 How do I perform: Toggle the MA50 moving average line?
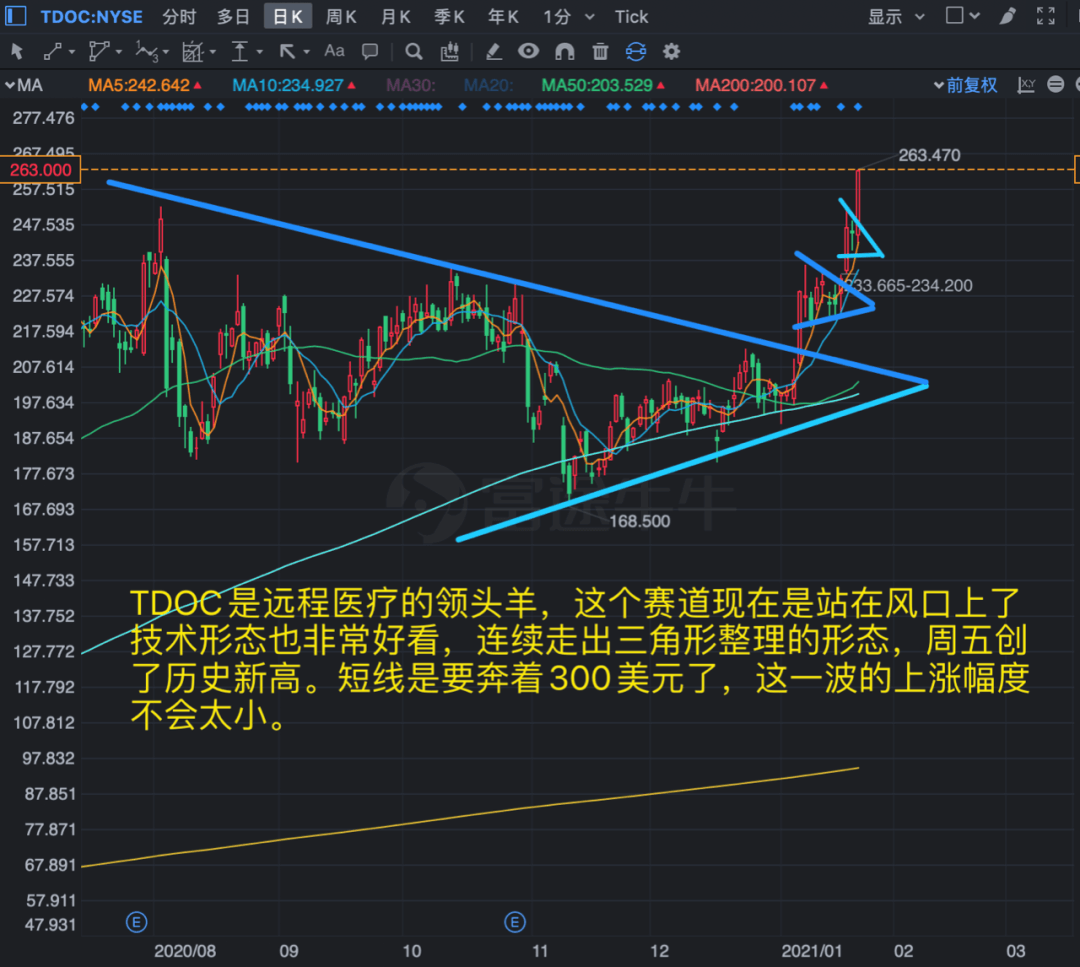[603, 85]
